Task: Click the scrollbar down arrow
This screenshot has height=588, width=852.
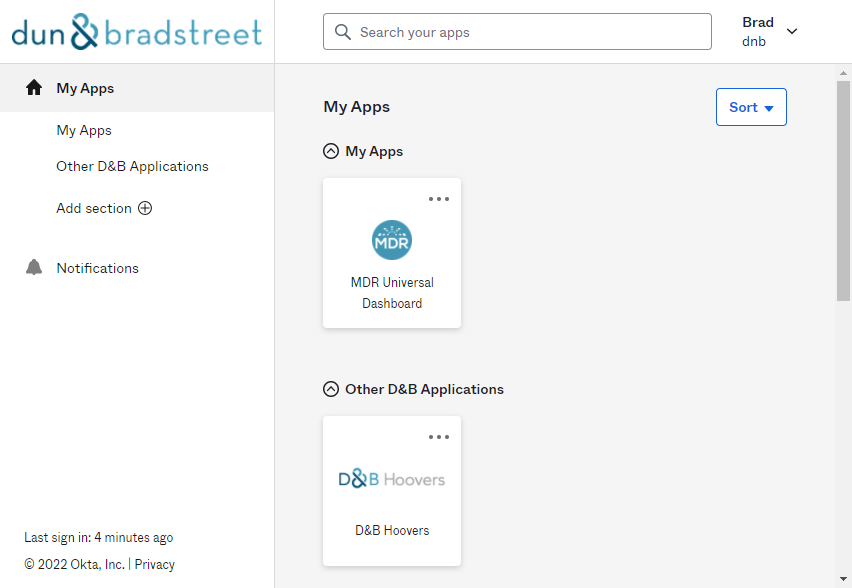Action: 843,579
